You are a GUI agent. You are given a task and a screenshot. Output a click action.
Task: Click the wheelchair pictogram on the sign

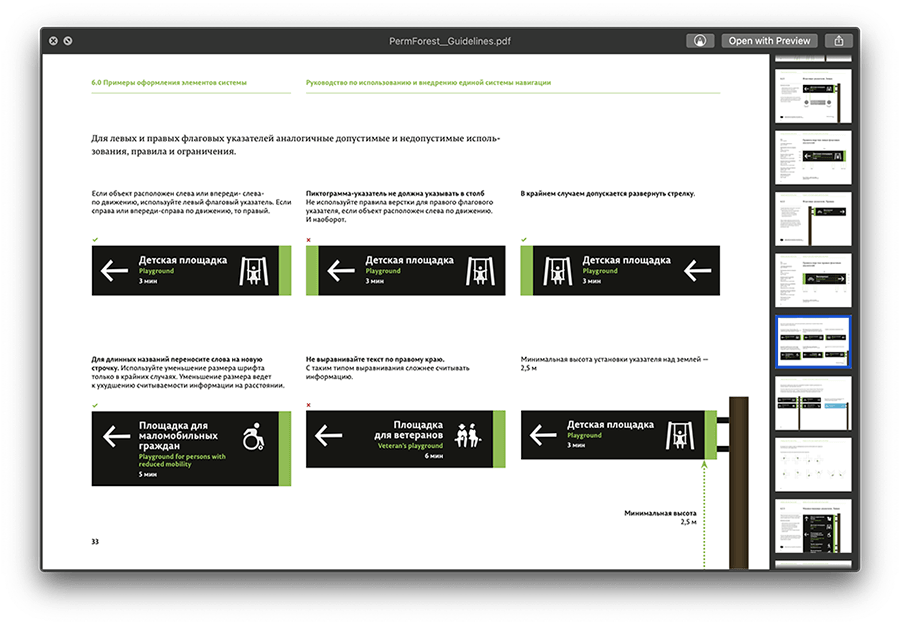(x=253, y=438)
